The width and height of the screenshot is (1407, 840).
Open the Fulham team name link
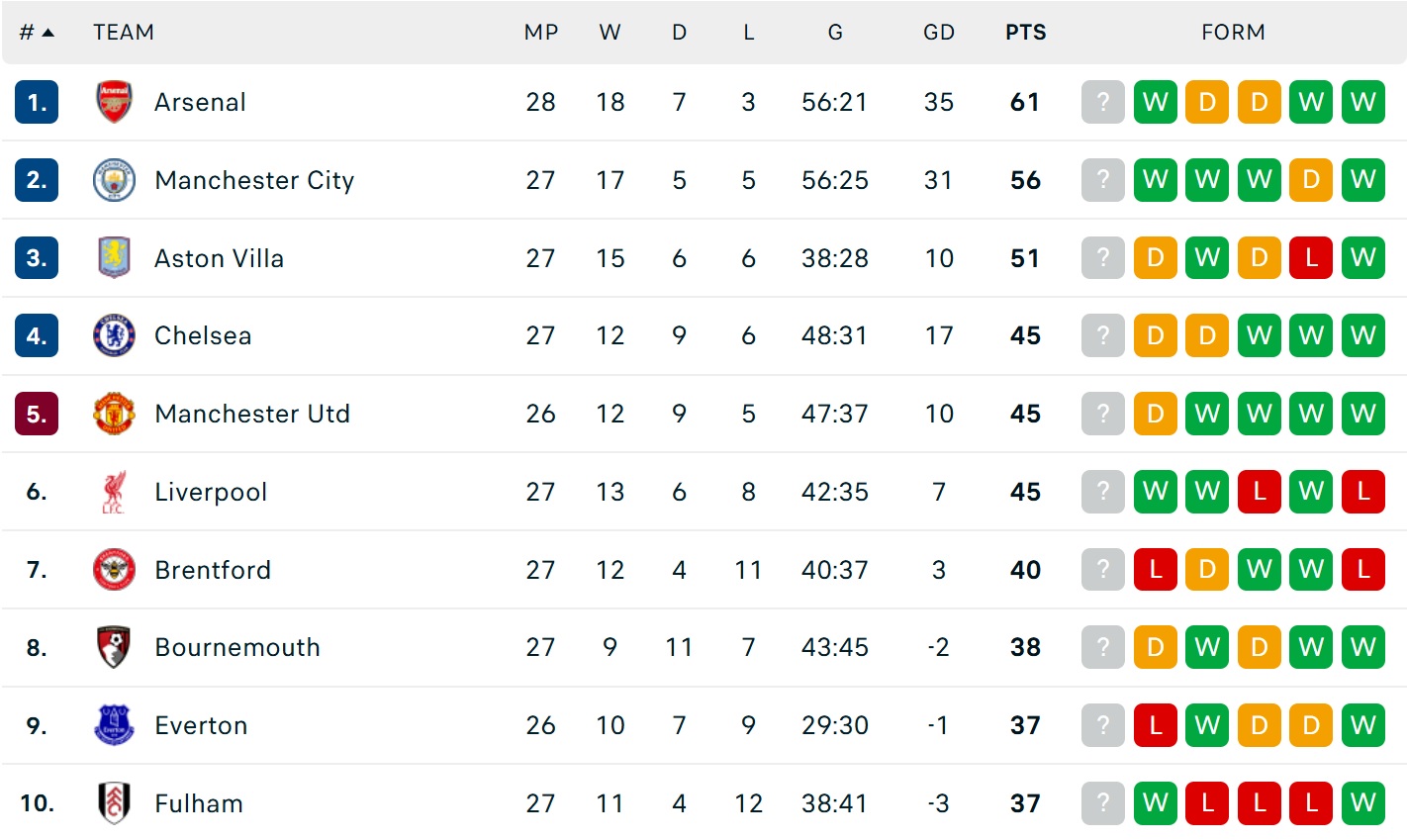[199, 803]
